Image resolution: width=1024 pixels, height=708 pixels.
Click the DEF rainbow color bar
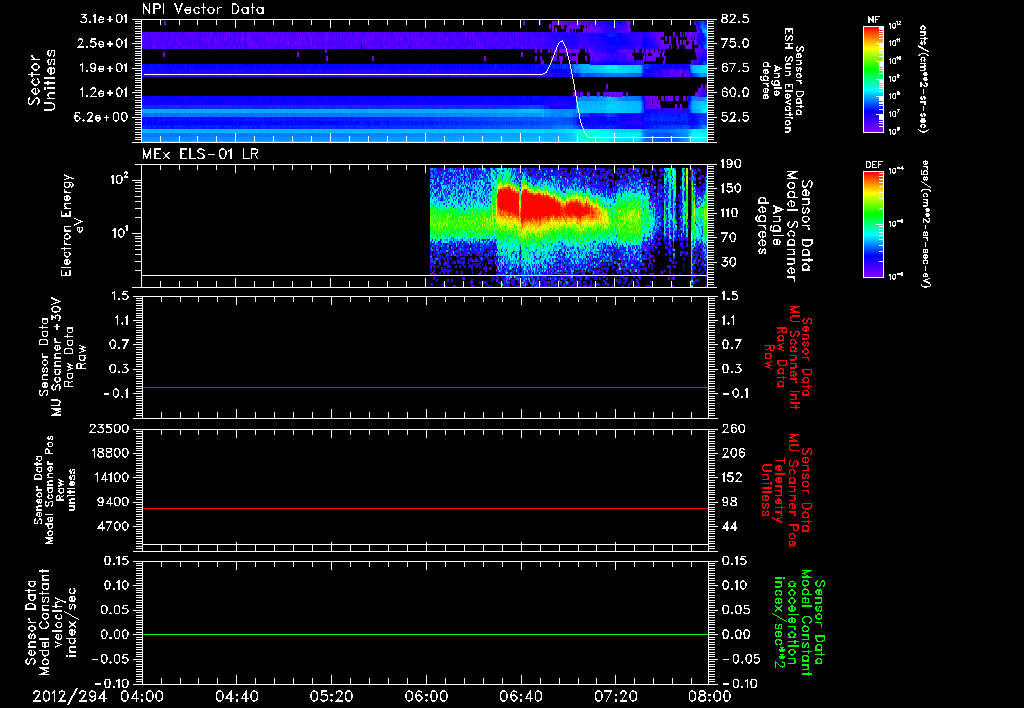(x=873, y=224)
